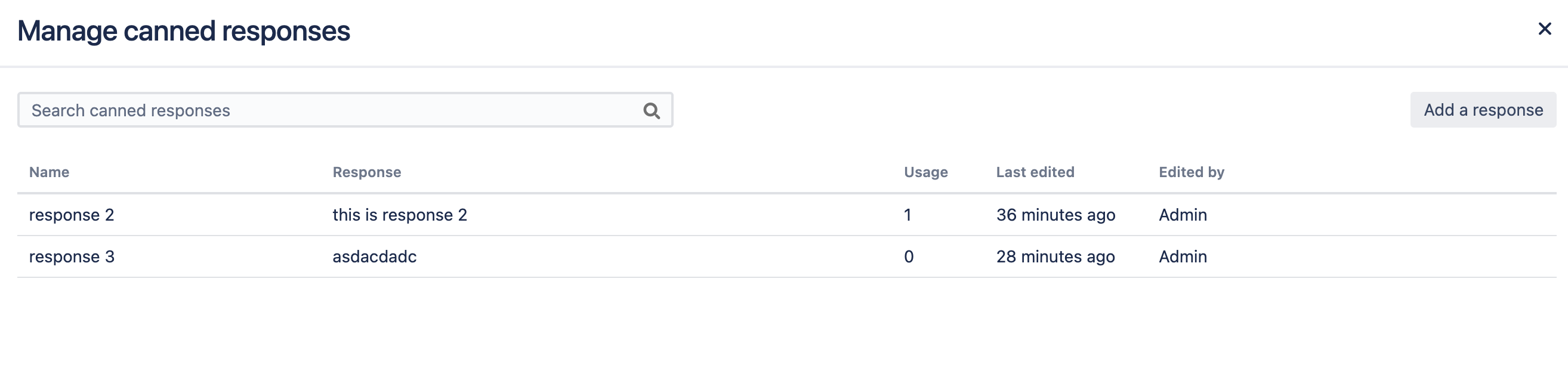Select the response 2 name cell
The image size is (1568, 390).
pos(71,215)
